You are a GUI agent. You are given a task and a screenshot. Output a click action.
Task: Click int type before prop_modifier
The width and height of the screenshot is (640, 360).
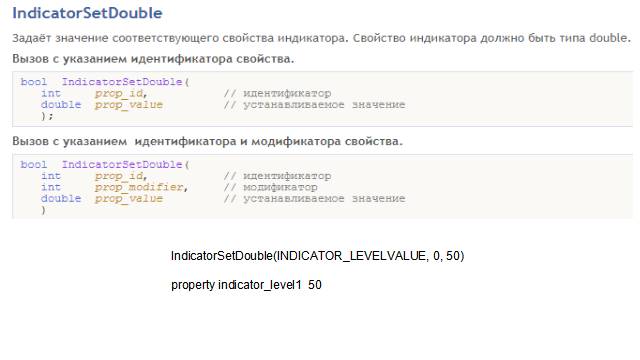[x=51, y=187]
